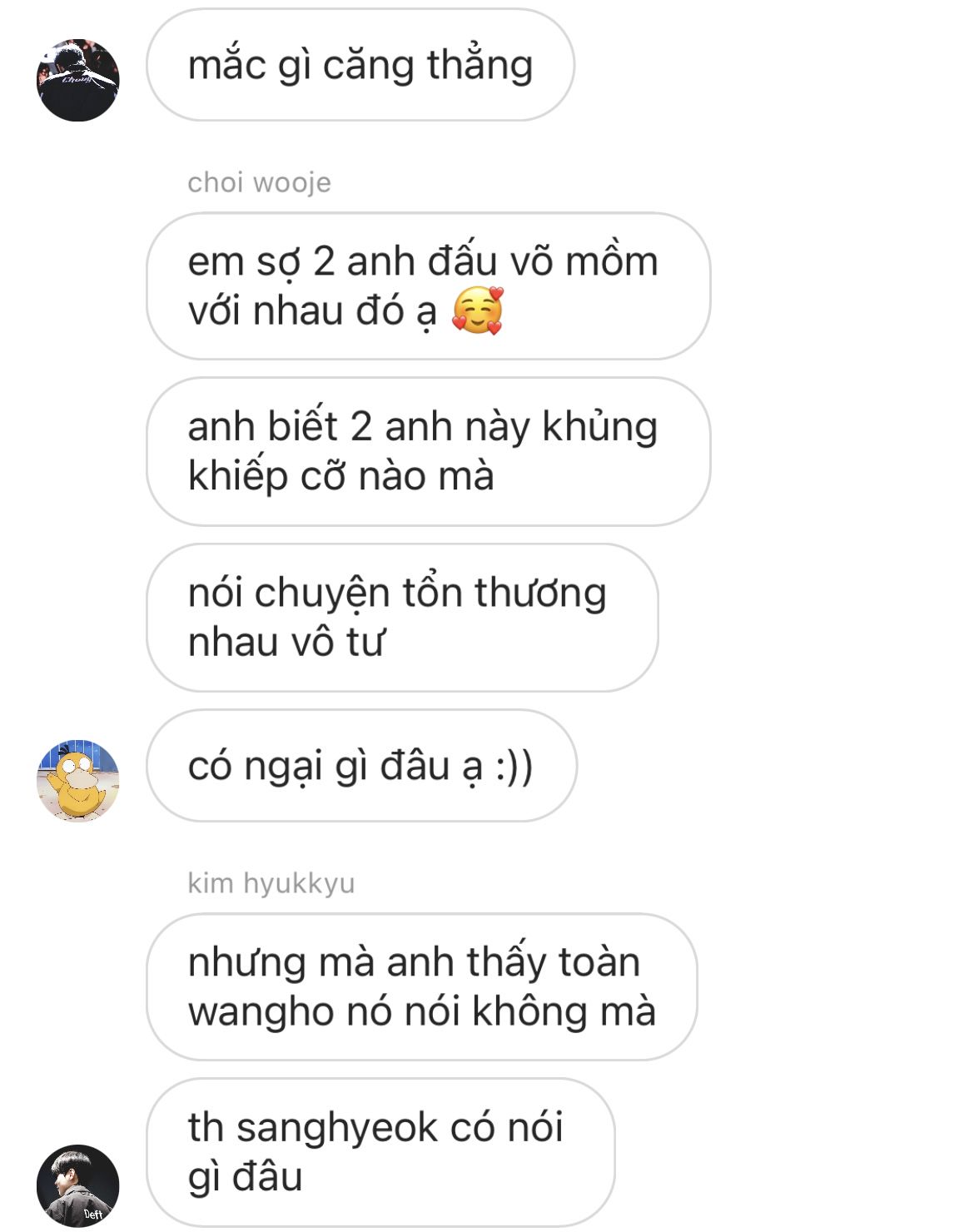
Task: Open kim hyukkyu sender name
Action: point(271,883)
